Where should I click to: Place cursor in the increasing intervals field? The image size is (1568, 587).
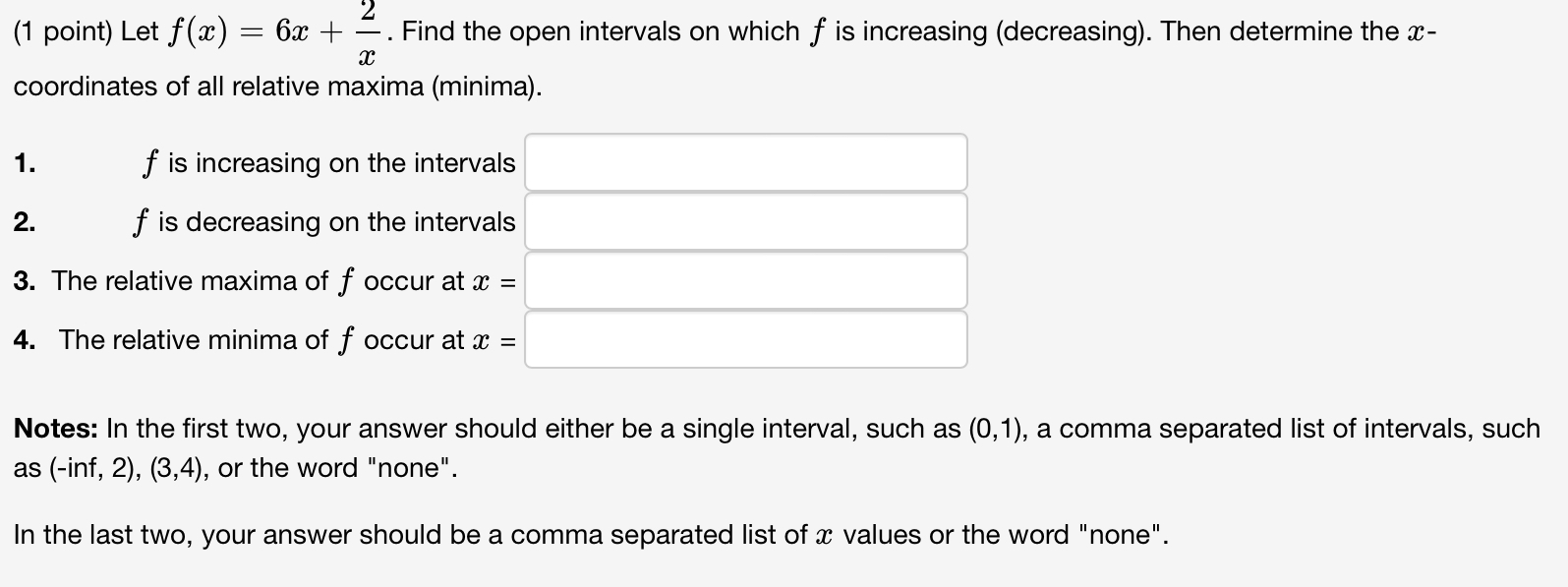coord(745,162)
